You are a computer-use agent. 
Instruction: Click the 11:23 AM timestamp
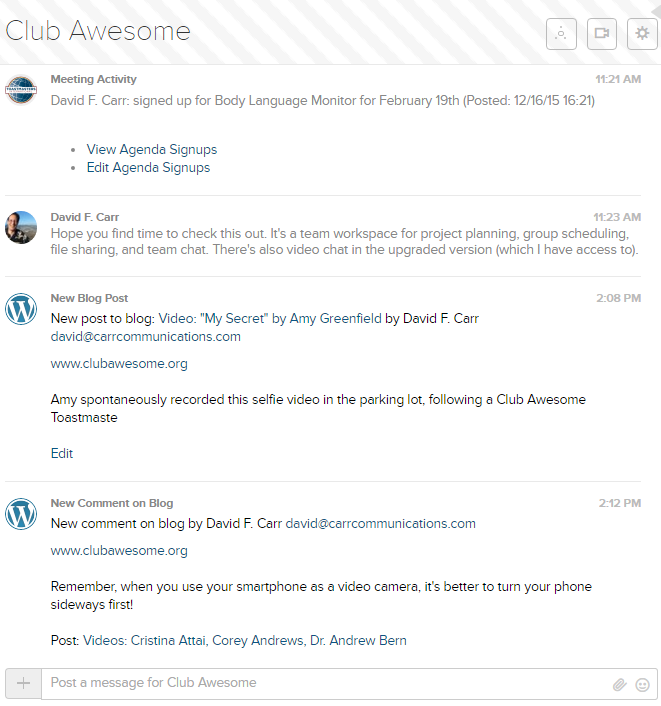pyautogui.click(x=617, y=217)
